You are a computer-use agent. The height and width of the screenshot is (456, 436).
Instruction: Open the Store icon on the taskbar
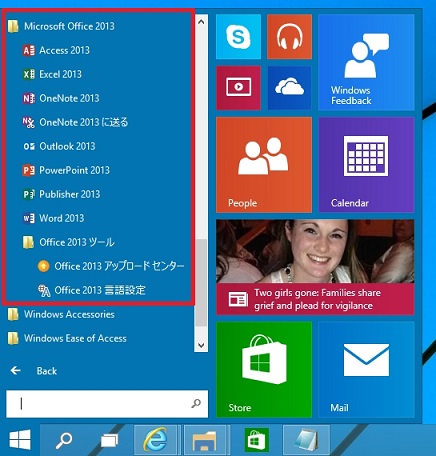(x=256, y=440)
